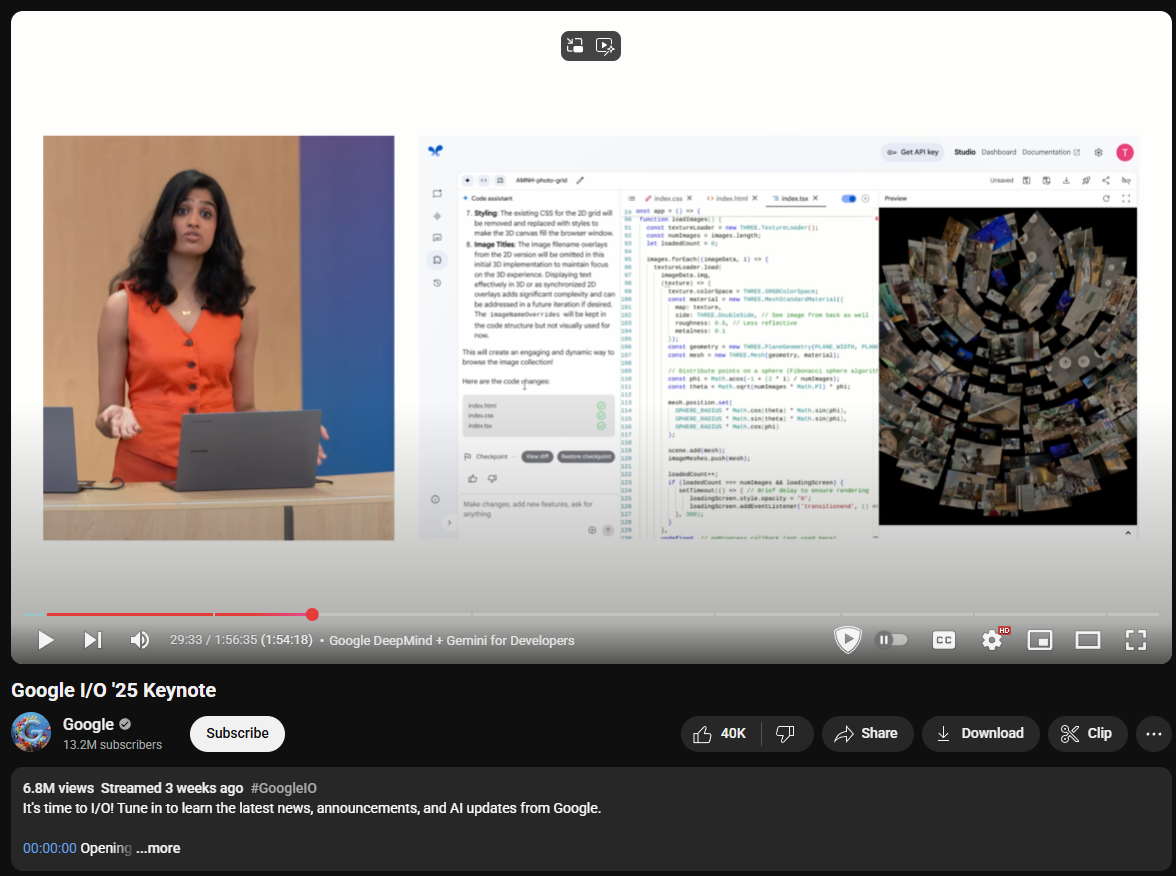Click the swap-screen icon in the overlay at the top of the video
The height and width of the screenshot is (876, 1176).
(x=575, y=46)
